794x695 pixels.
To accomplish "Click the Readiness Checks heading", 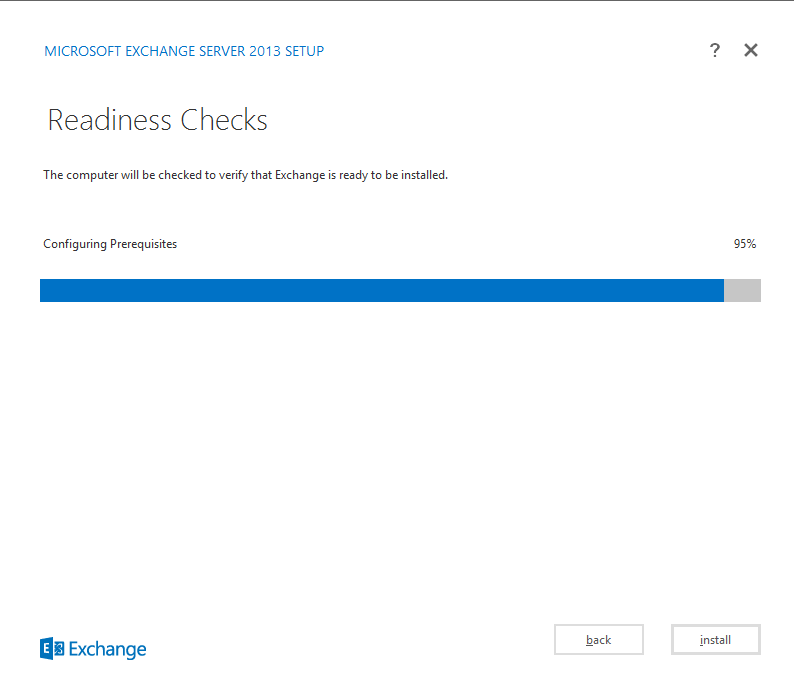I will (x=157, y=120).
